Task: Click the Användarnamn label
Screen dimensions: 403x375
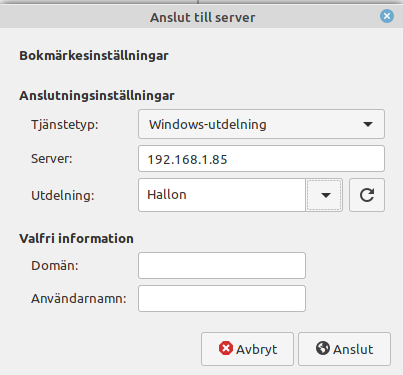Action: (x=79, y=298)
